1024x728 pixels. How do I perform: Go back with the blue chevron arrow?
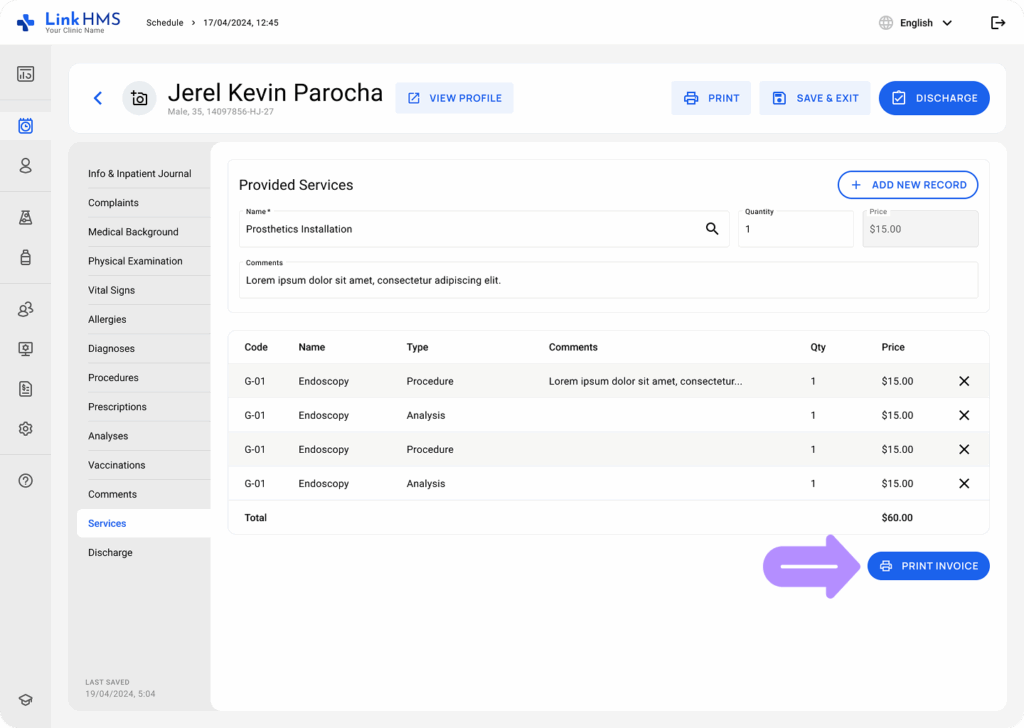pos(98,98)
